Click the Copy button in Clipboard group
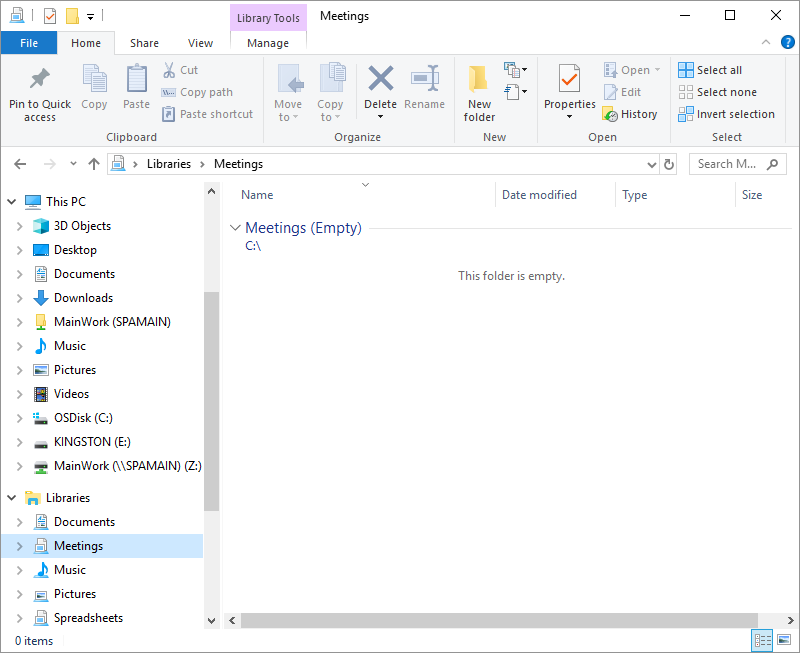Screen dimensions: 800x653 coord(94,87)
